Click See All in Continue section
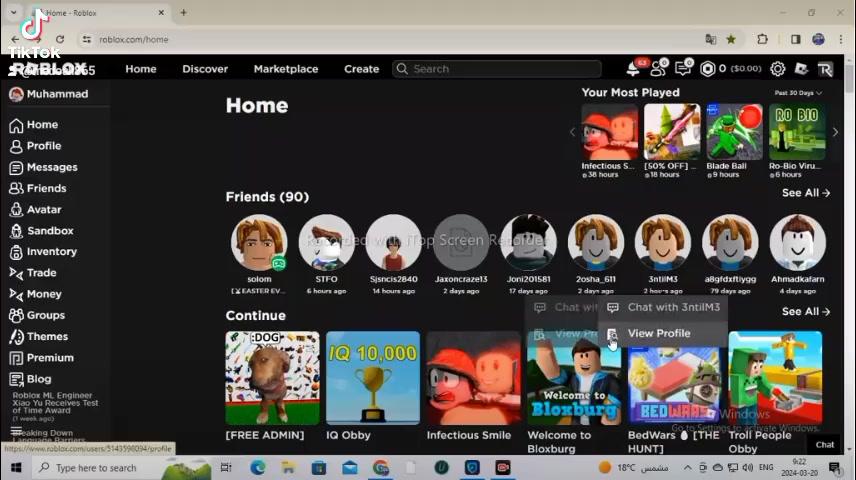This screenshot has width=856, height=480. coord(805,312)
